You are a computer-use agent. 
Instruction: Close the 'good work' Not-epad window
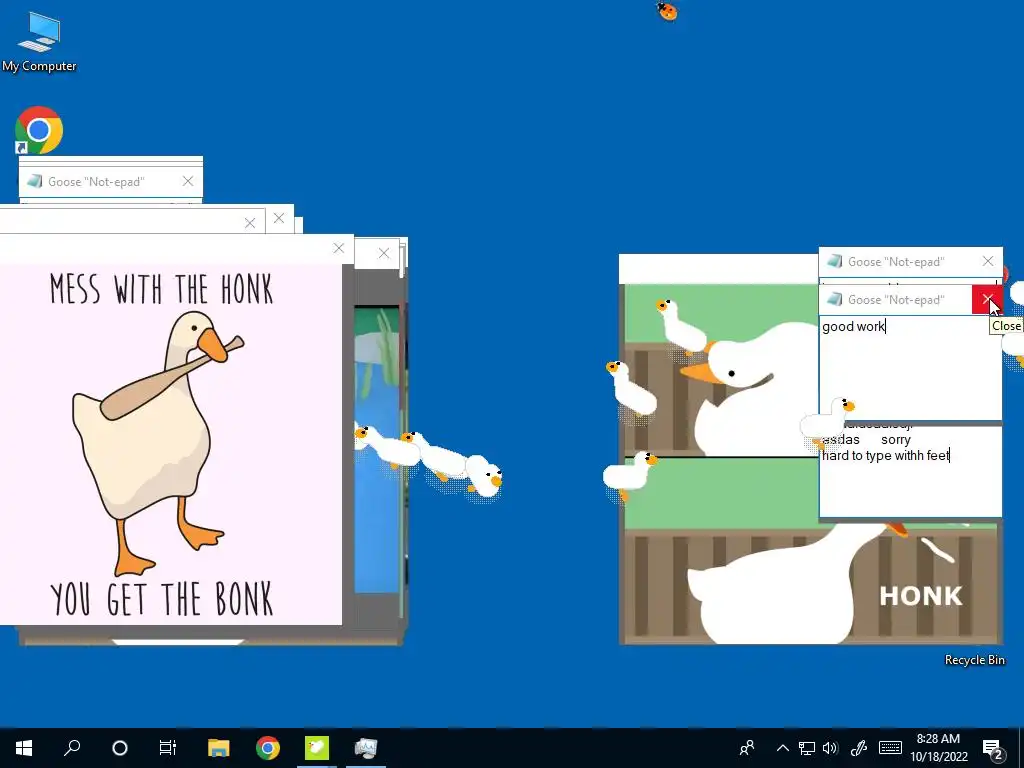click(987, 300)
